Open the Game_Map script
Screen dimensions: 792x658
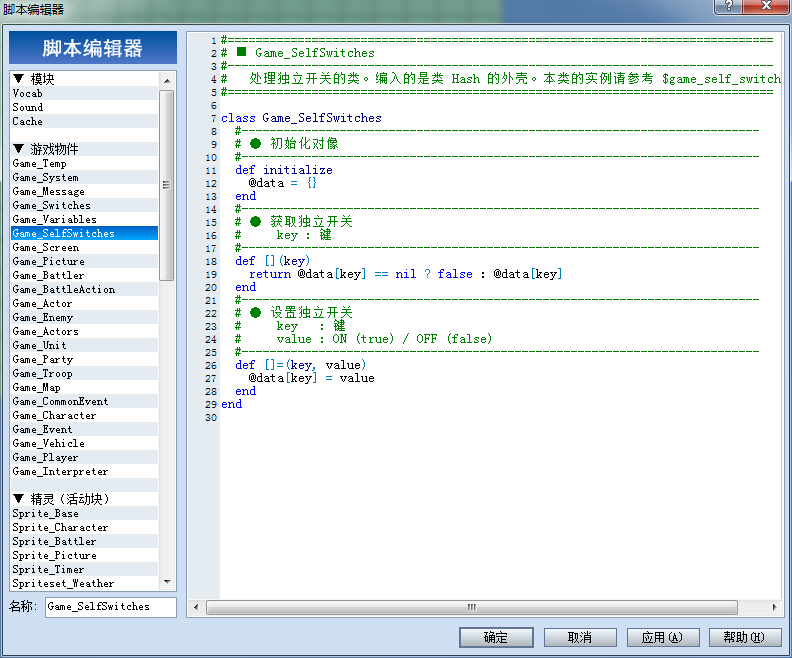pos(84,387)
